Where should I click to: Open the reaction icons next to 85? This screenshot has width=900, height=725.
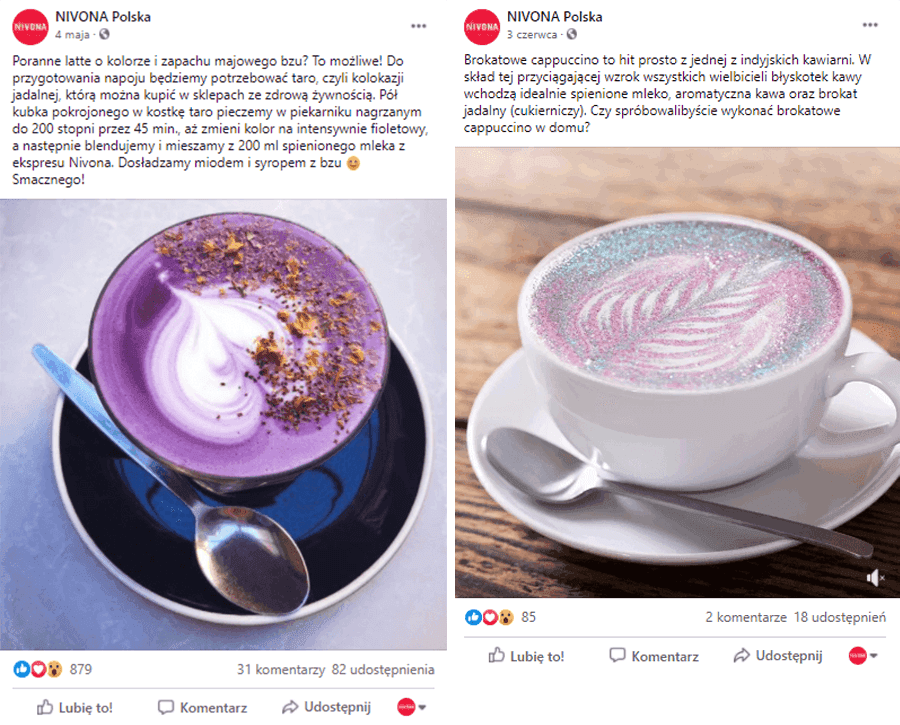489,617
